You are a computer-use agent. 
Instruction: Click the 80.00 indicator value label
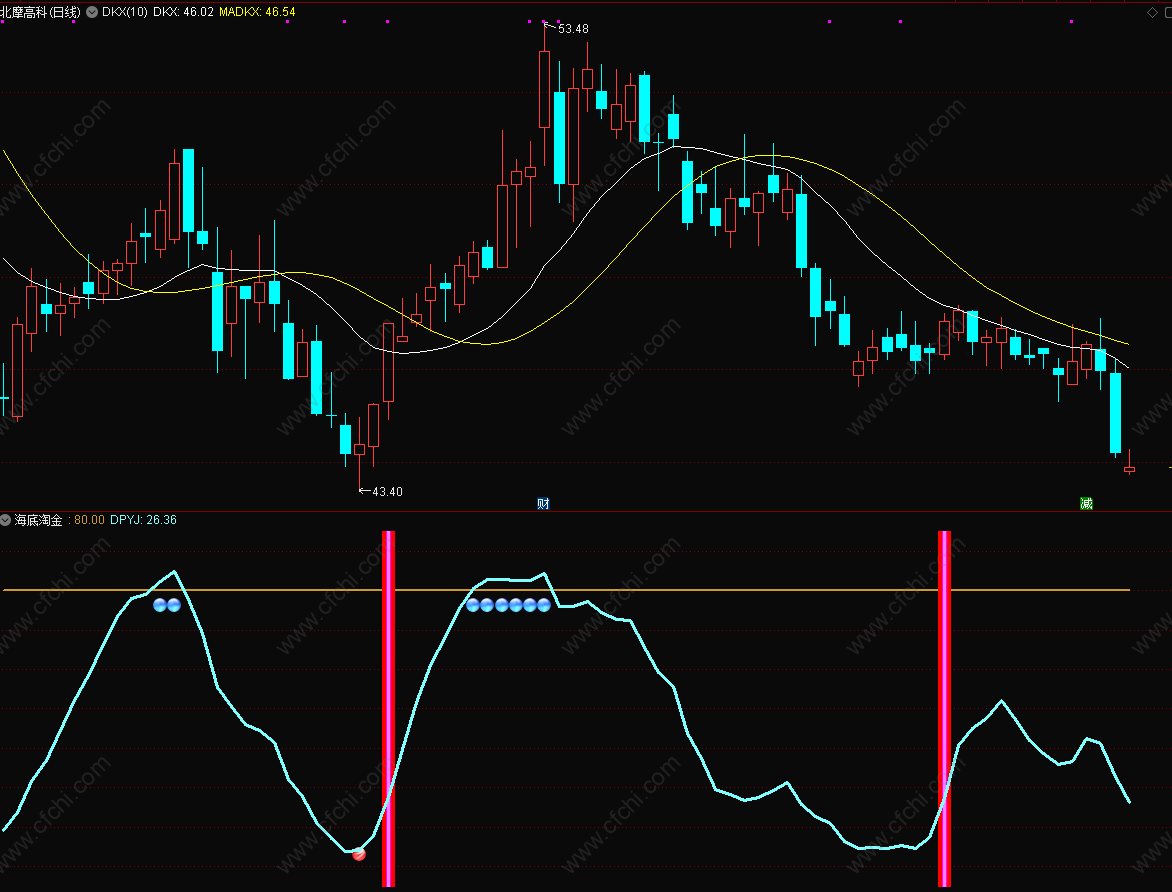(x=90, y=520)
